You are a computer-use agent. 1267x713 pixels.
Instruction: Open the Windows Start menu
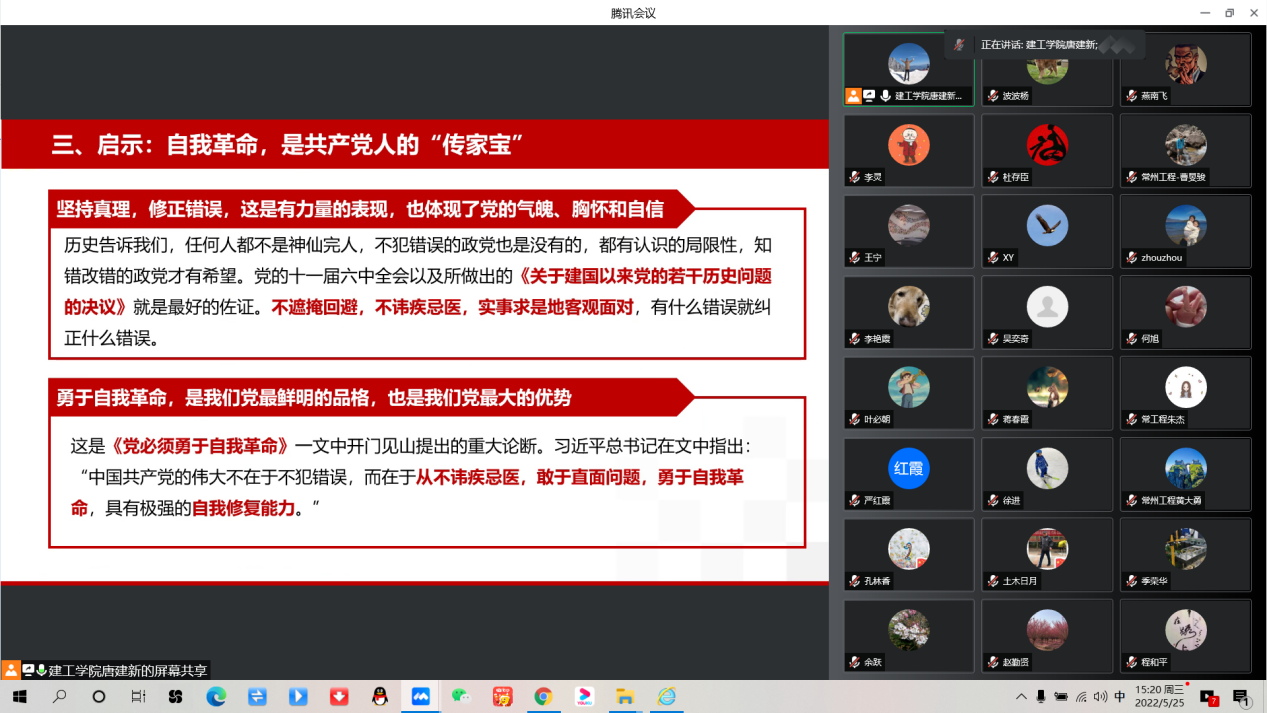(19, 696)
